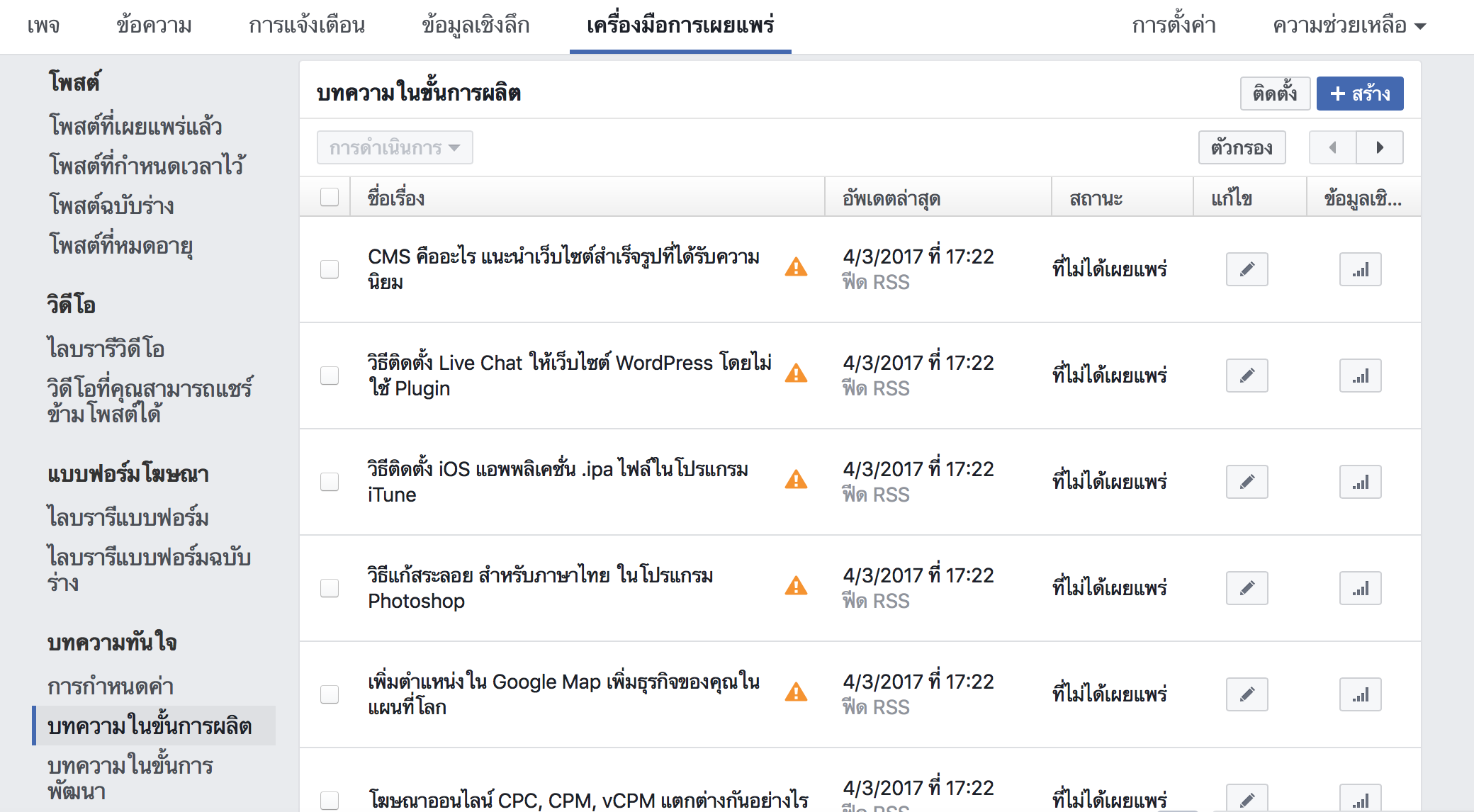Click warning icon on CMS คืออะไร row
The width and height of the screenshot is (1474, 812).
796,267
